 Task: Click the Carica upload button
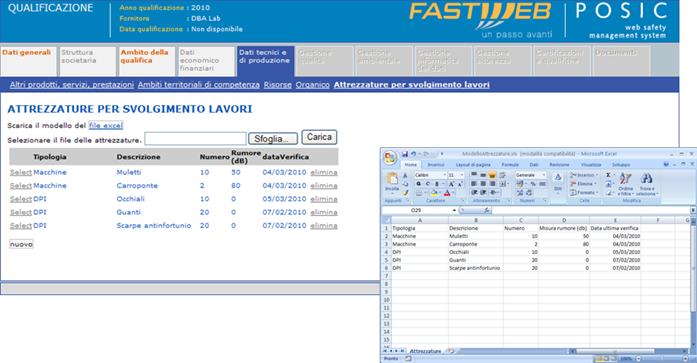[x=319, y=137]
